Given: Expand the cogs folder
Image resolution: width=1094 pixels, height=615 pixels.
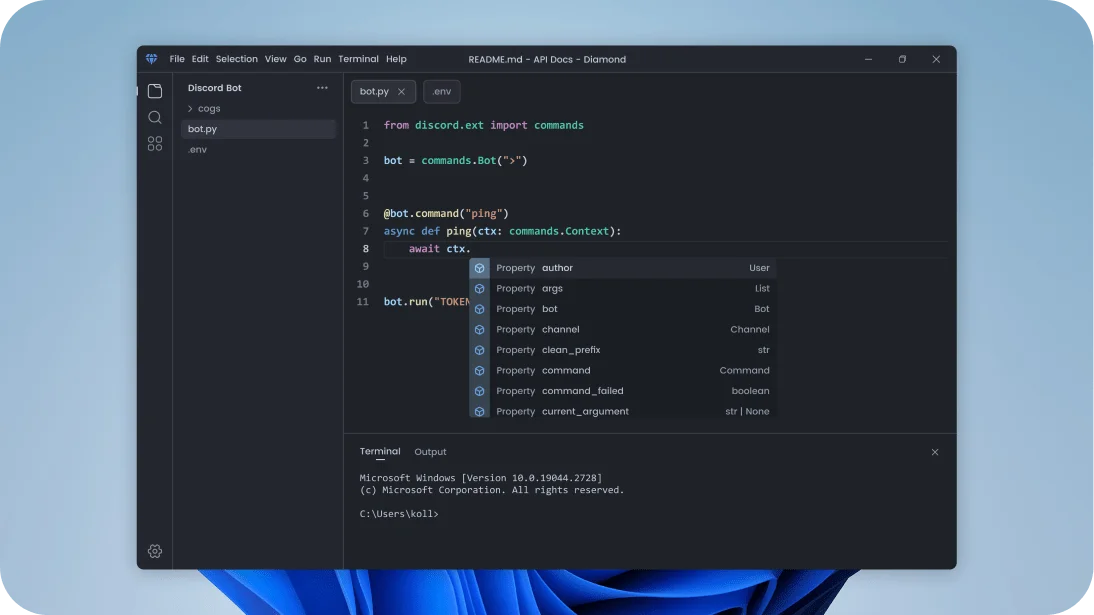Looking at the screenshot, I should coord(208,109).
